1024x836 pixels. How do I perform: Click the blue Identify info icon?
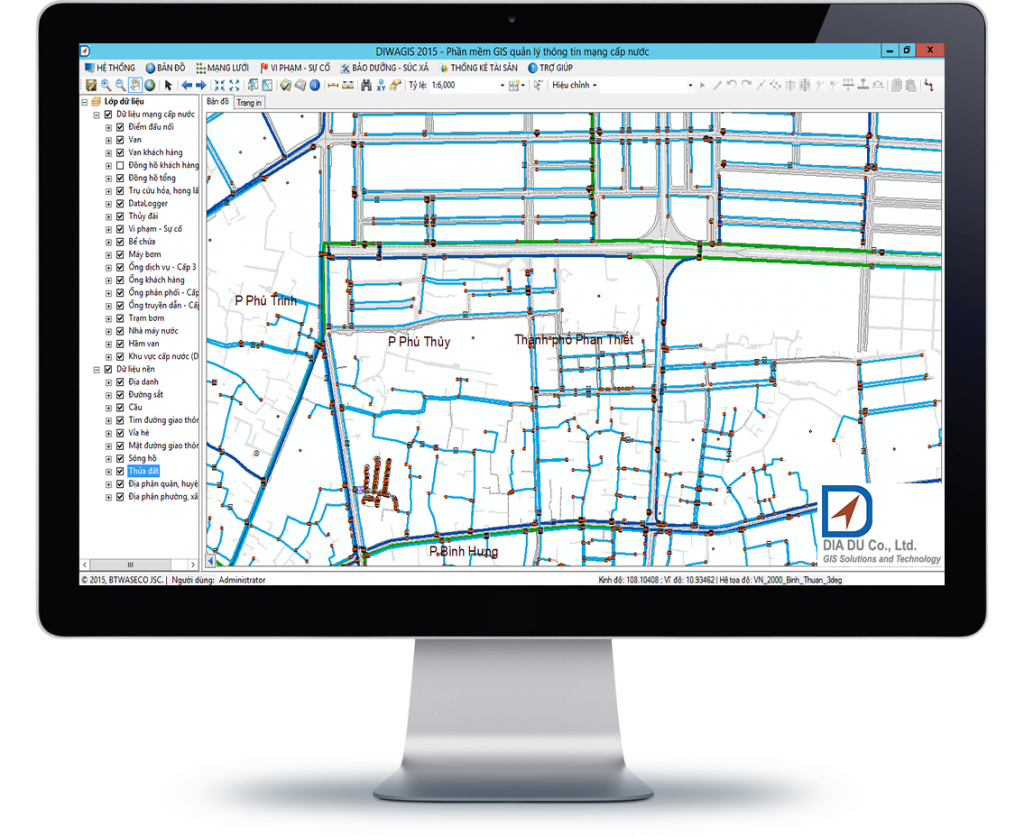click(315, 85)
